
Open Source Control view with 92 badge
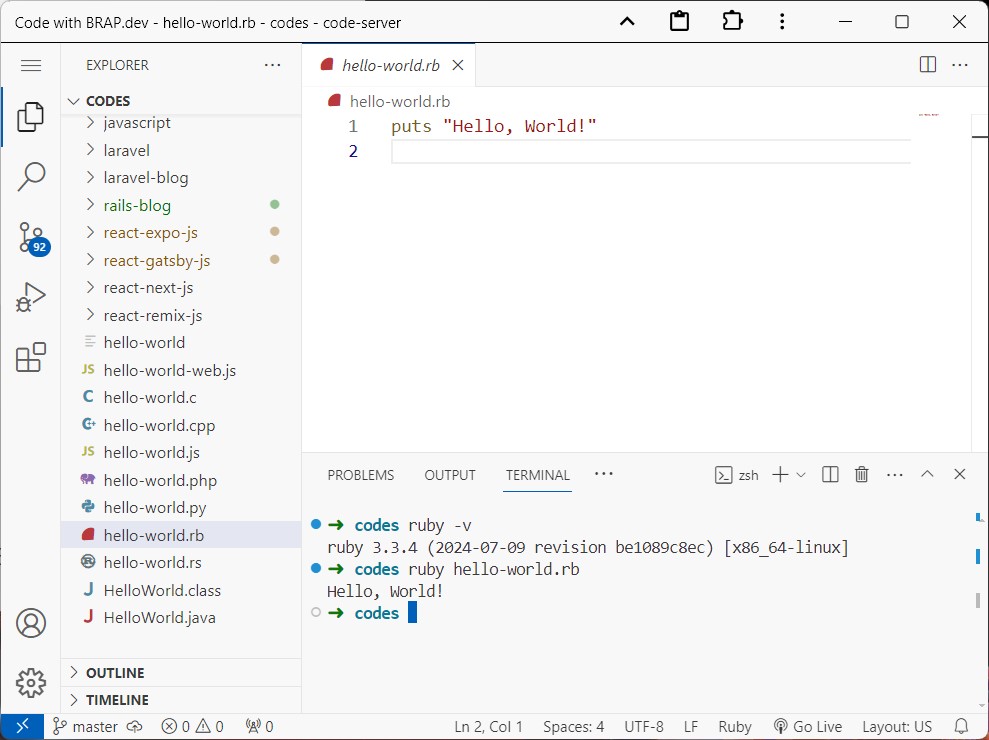(x=31, y=237)
